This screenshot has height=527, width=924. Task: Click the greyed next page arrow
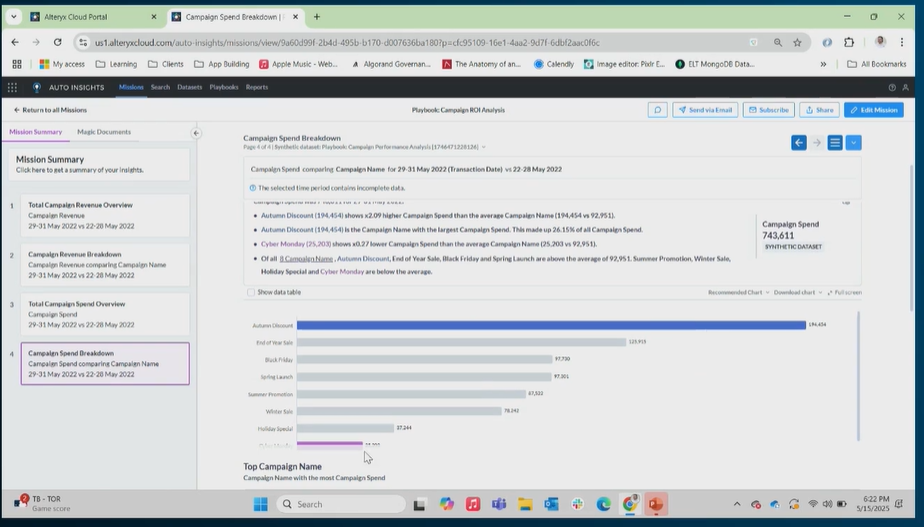[817, 143]
